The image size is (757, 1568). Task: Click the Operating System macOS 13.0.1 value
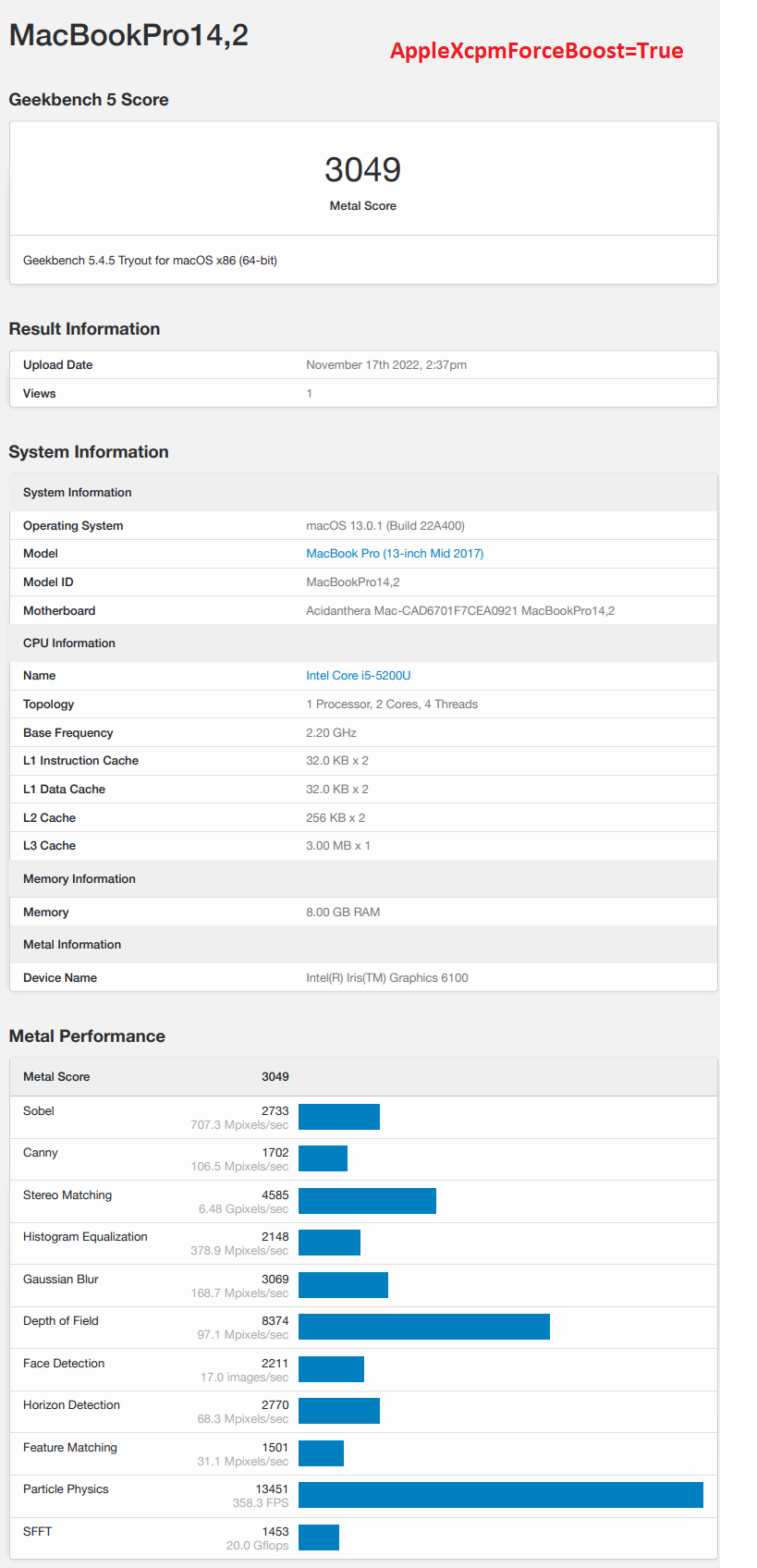(385, 525)
